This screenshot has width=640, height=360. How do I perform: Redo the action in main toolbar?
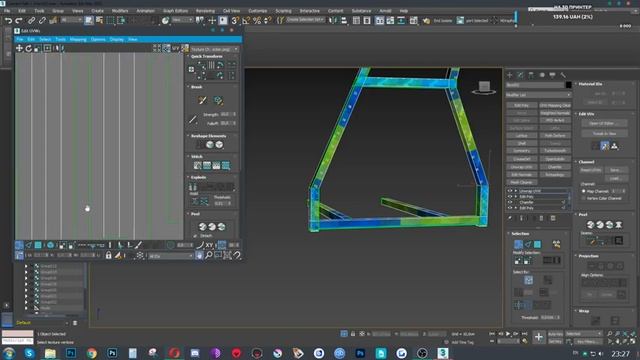pos(19,20)
